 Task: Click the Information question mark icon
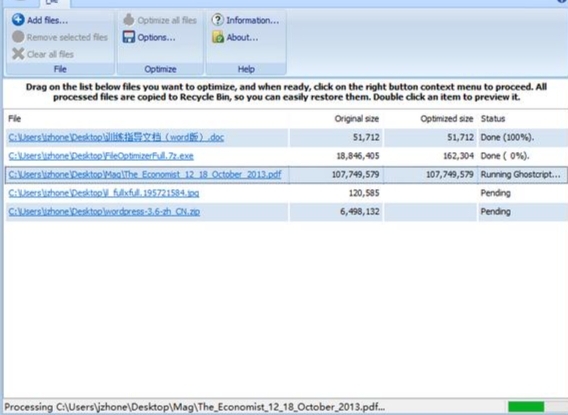[x=218, y=20]
